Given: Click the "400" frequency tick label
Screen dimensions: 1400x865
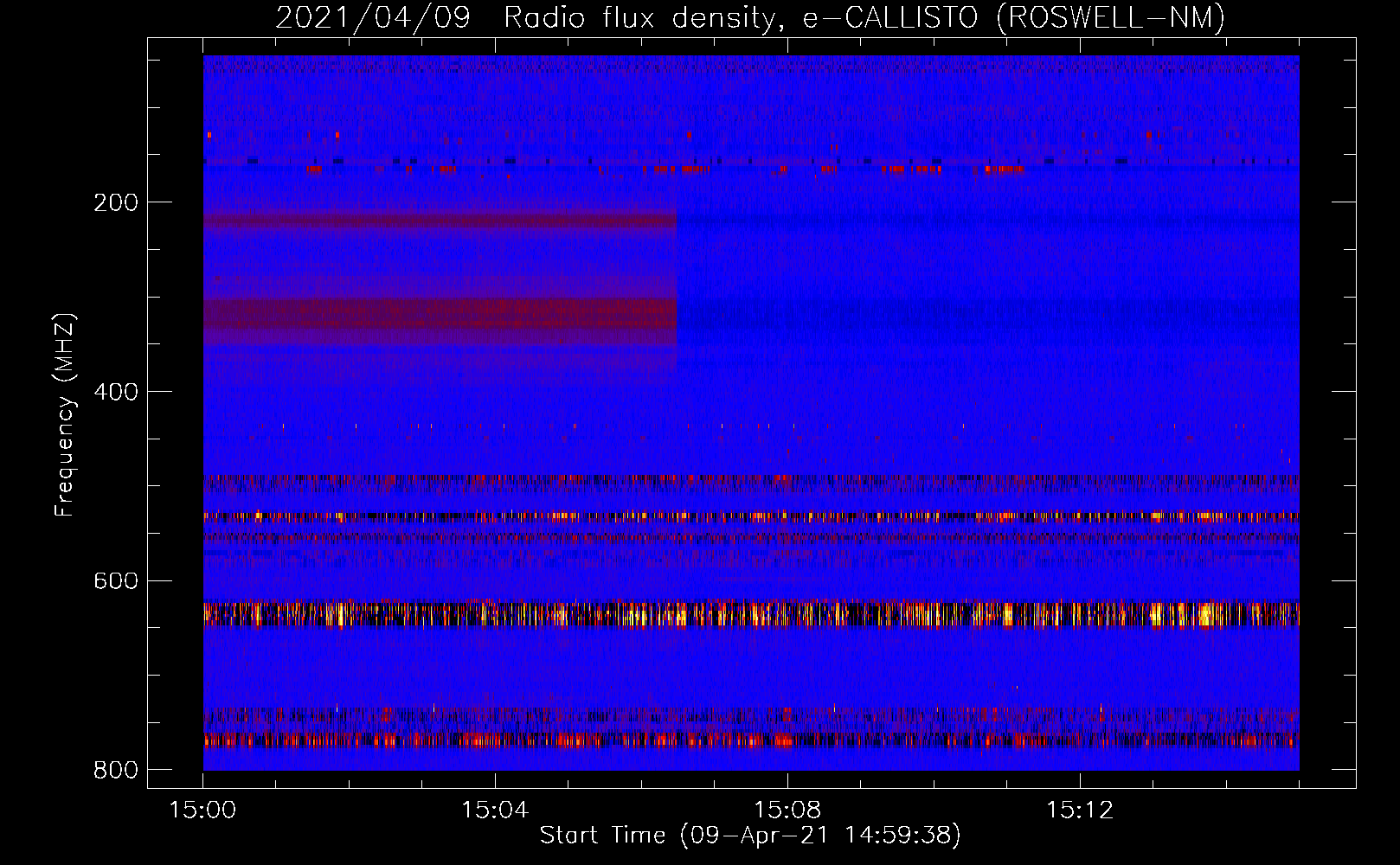Looking at the screenshot, I should click(x=116, y=392).
